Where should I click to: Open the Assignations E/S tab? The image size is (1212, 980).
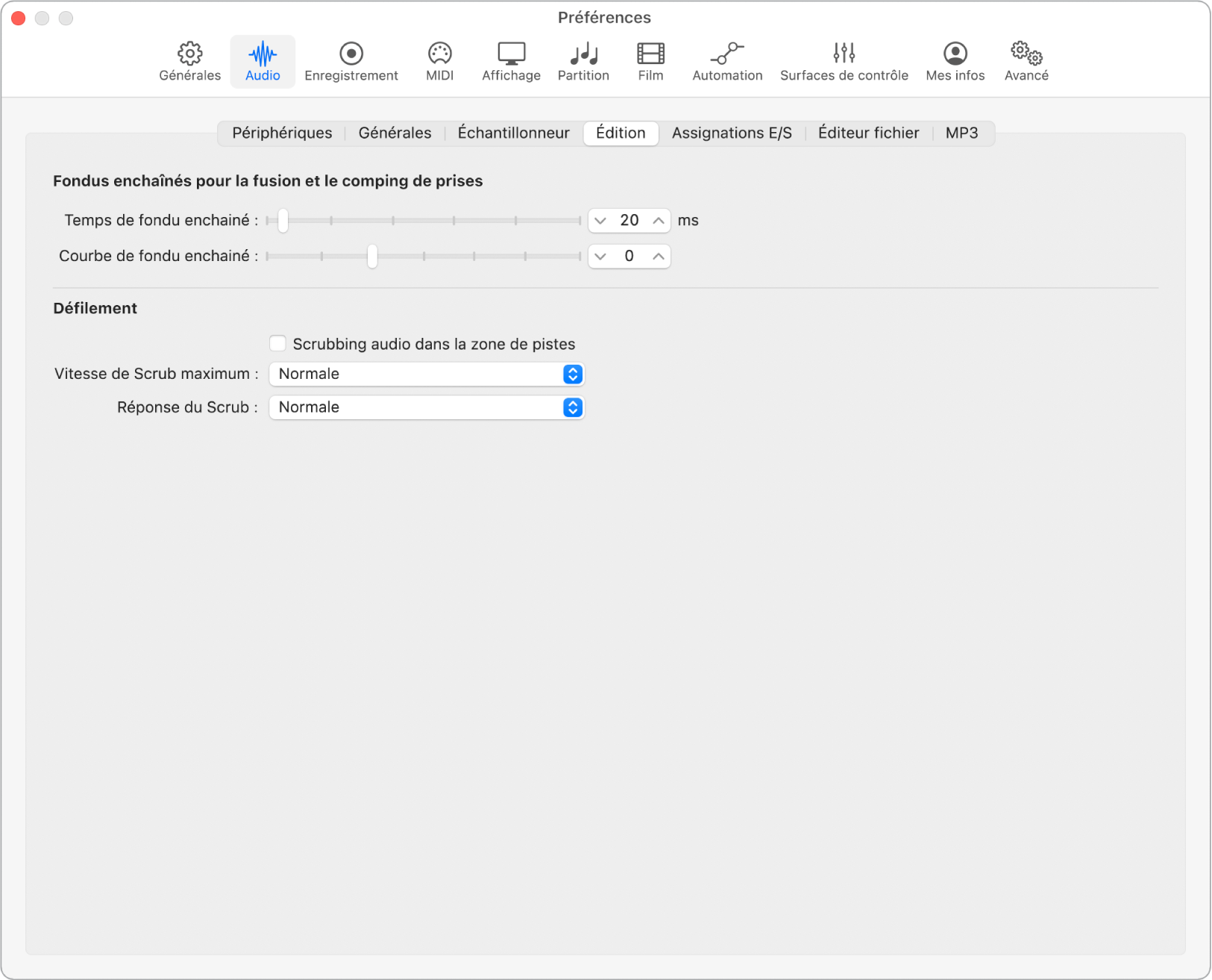coord(732,133)
